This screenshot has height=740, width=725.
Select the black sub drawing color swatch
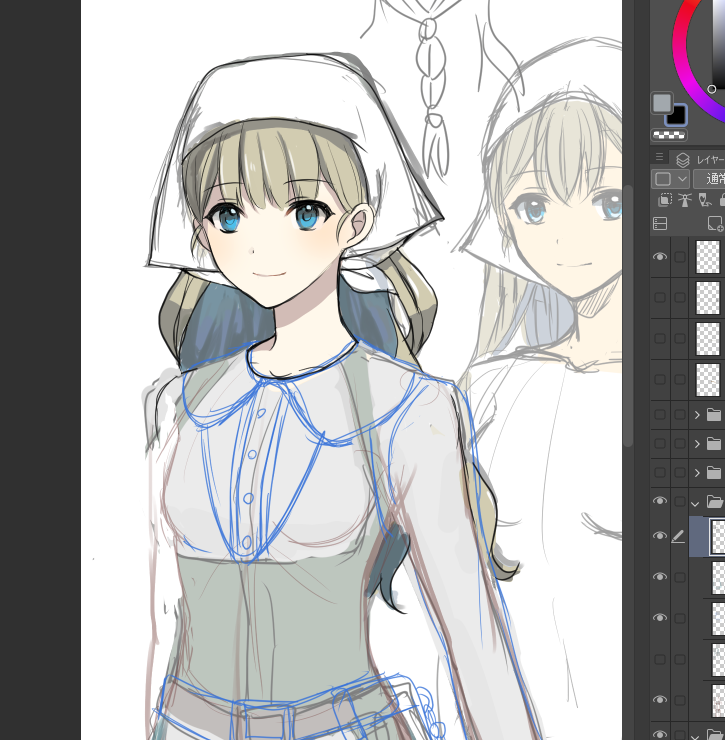[x=678, y=116]
